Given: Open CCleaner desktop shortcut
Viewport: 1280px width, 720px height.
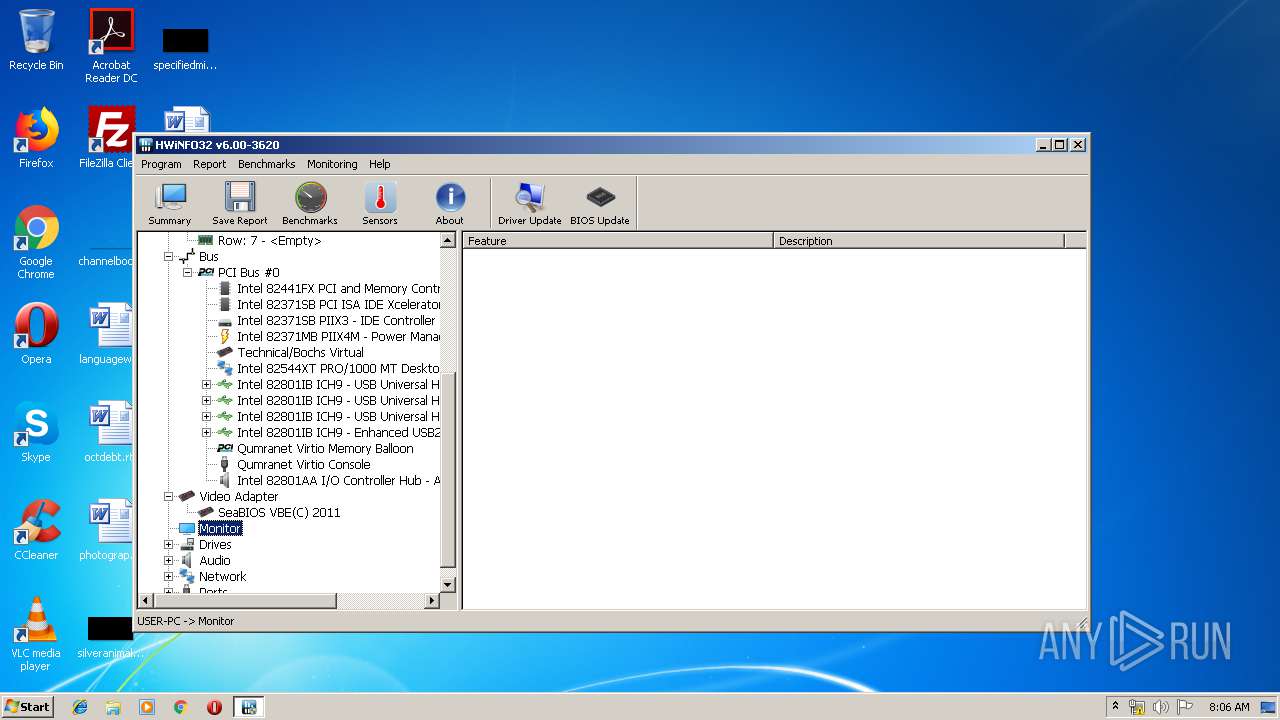Looking at the screenshot, I should point(36,530).
